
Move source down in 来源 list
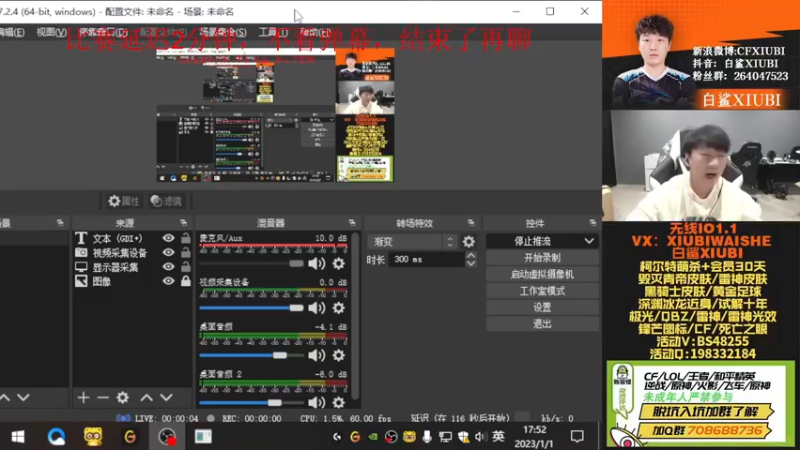(x=166, y=397)
